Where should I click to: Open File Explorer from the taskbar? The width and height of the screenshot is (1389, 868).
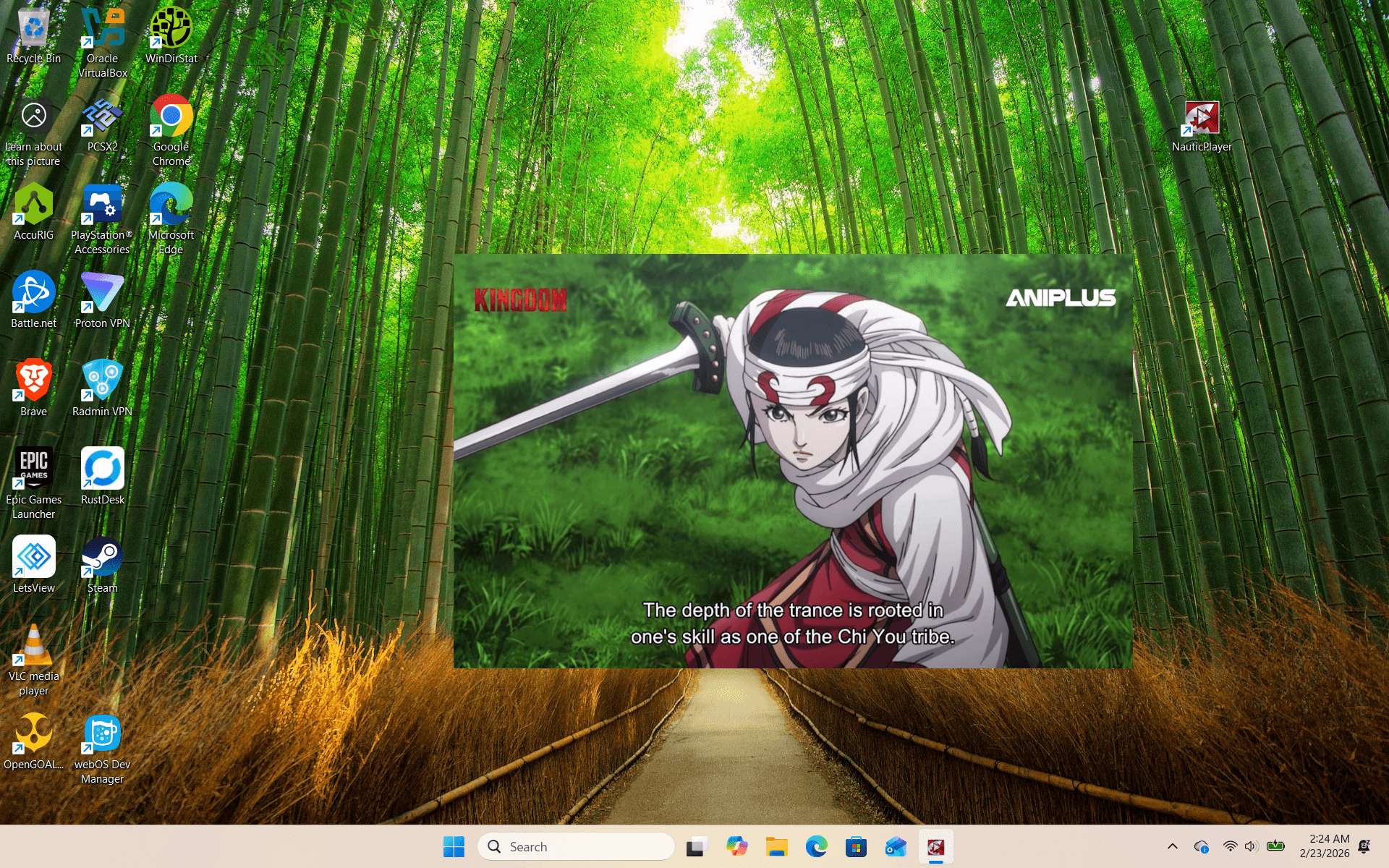(776, 846)
